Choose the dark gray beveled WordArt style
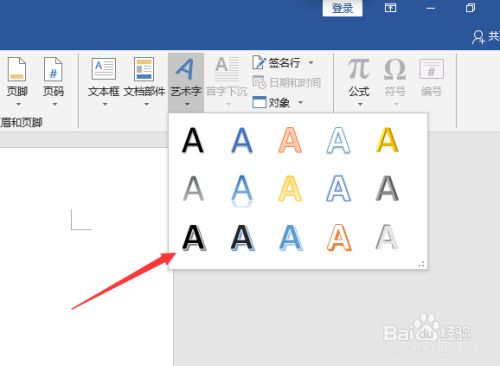The width and height of the screenshot is (500, 366). (387, 189)
